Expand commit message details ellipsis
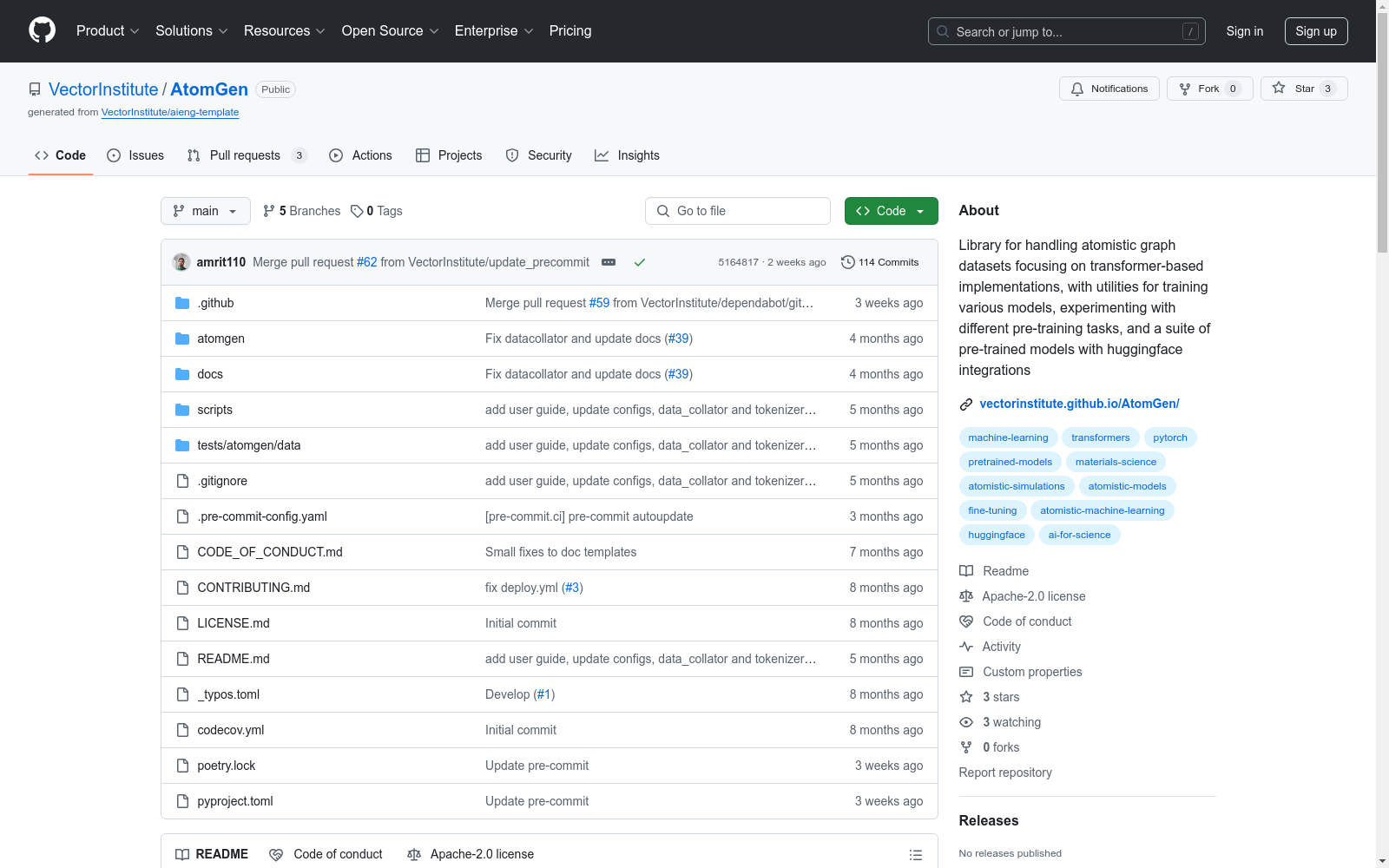This screenshot has height=868, width=1389. pyautogui.click(x=609, y=262)
